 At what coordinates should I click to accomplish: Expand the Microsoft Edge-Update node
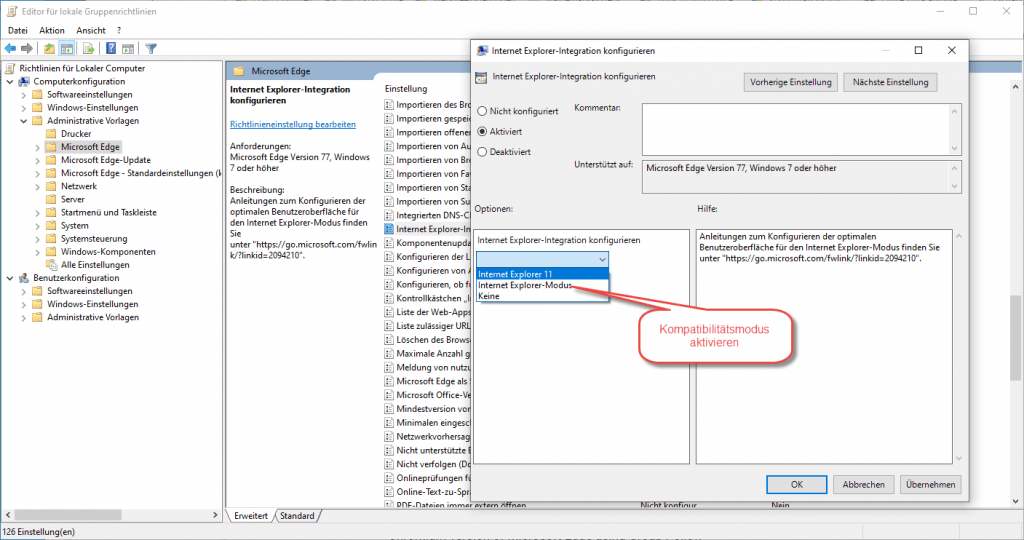37,161
